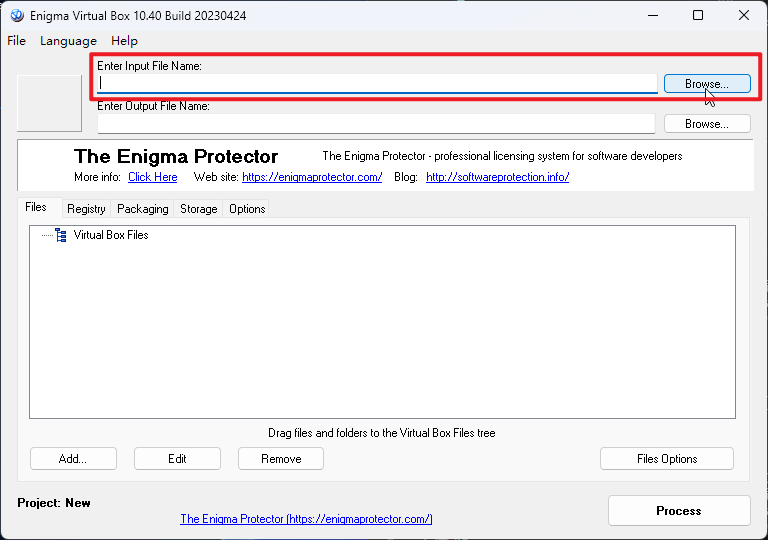This screenshot has height=540, width=768.
Task: Browse for the output file
Action: pos(707,124)
